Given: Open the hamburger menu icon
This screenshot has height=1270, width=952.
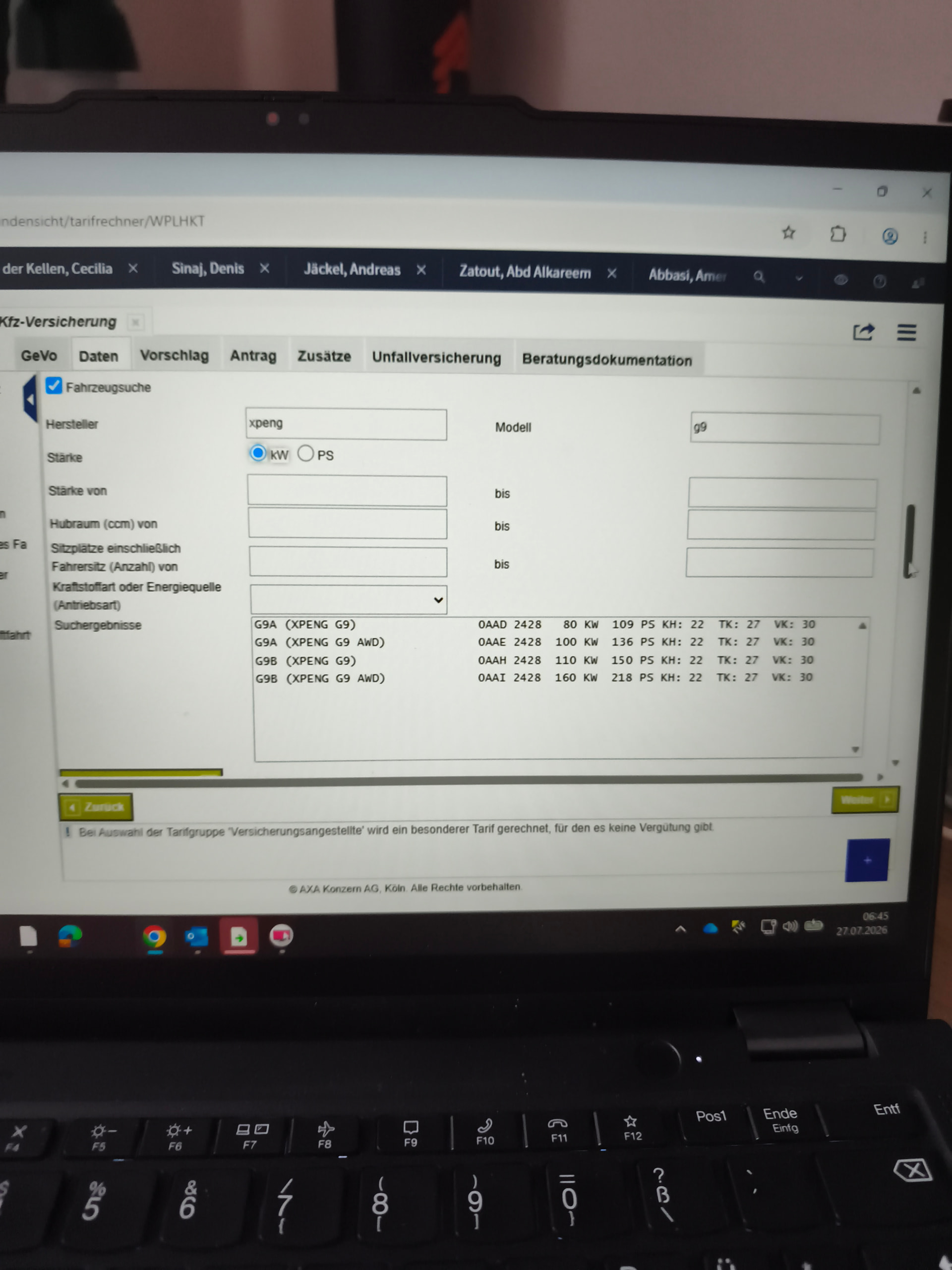Looking at the screenshot, I should point(907,332).
